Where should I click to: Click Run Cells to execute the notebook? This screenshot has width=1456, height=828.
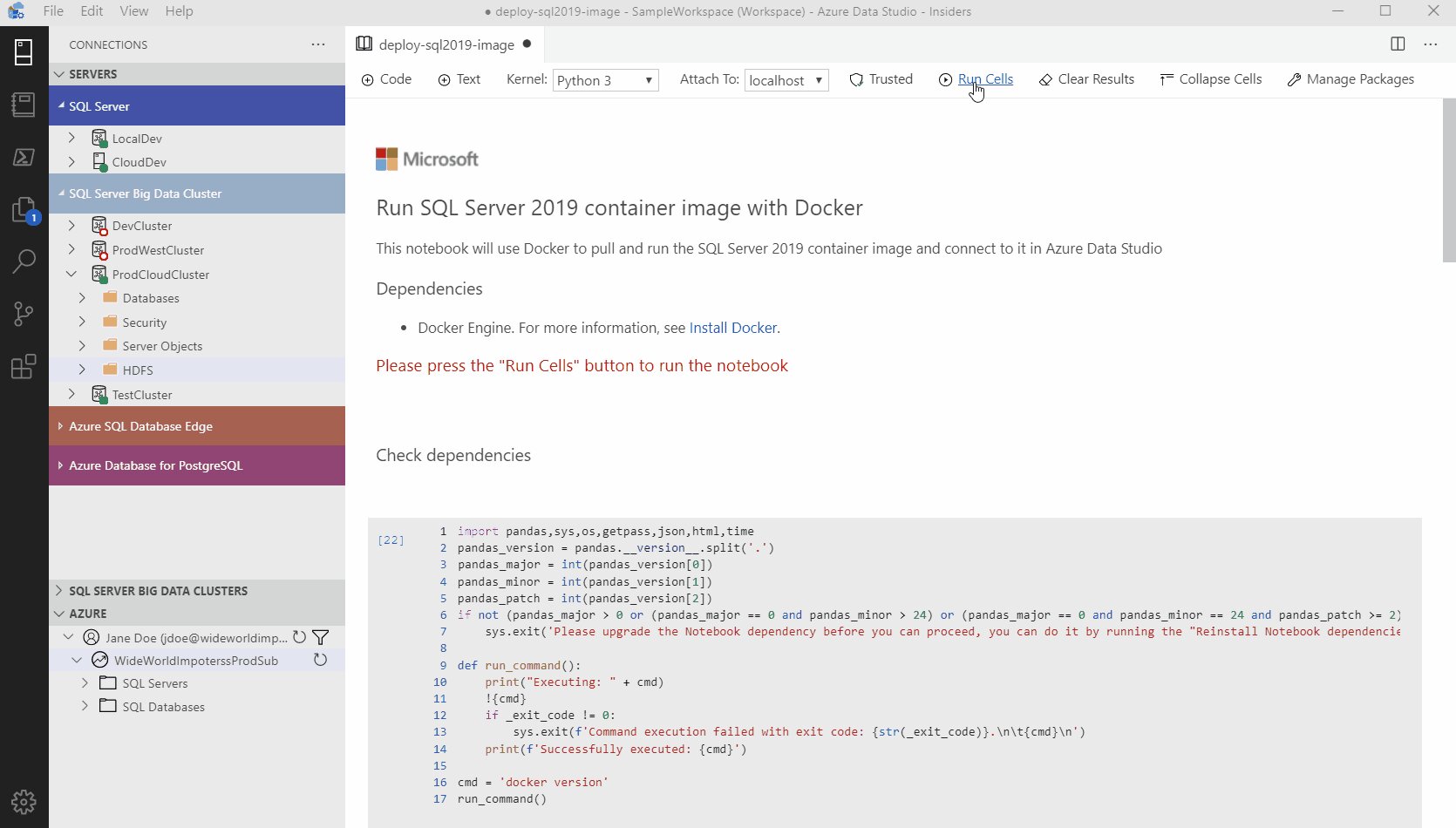coord(985,79)
